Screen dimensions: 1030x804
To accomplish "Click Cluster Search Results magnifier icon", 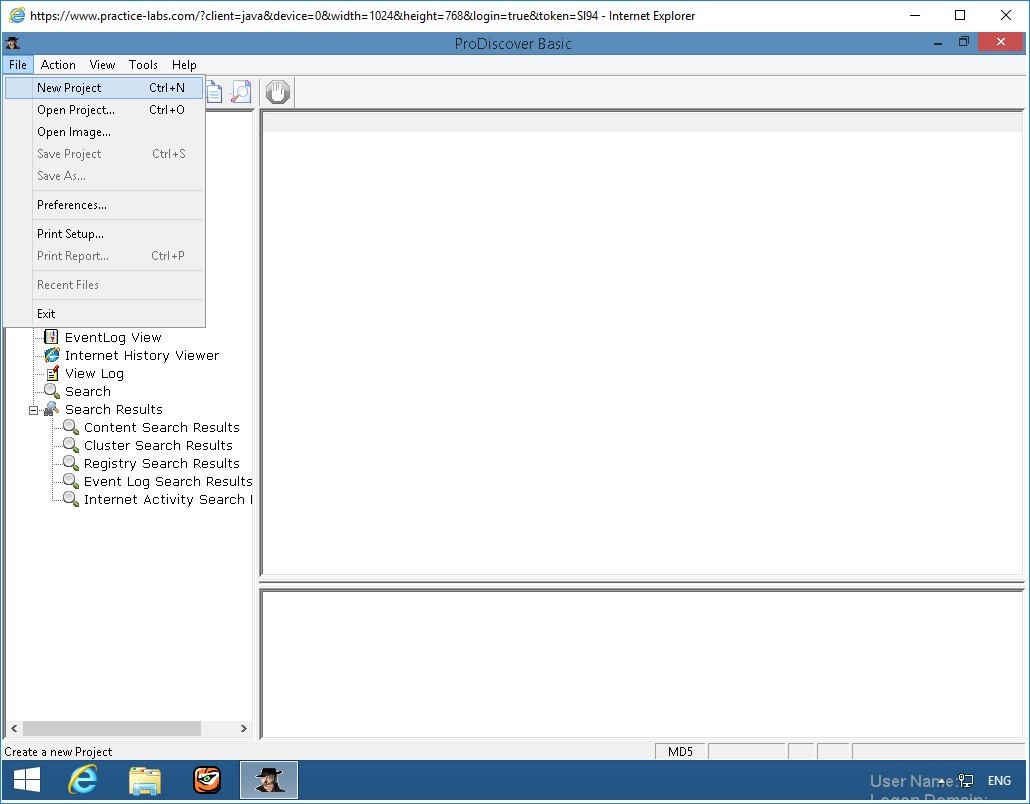I will 71,445.
